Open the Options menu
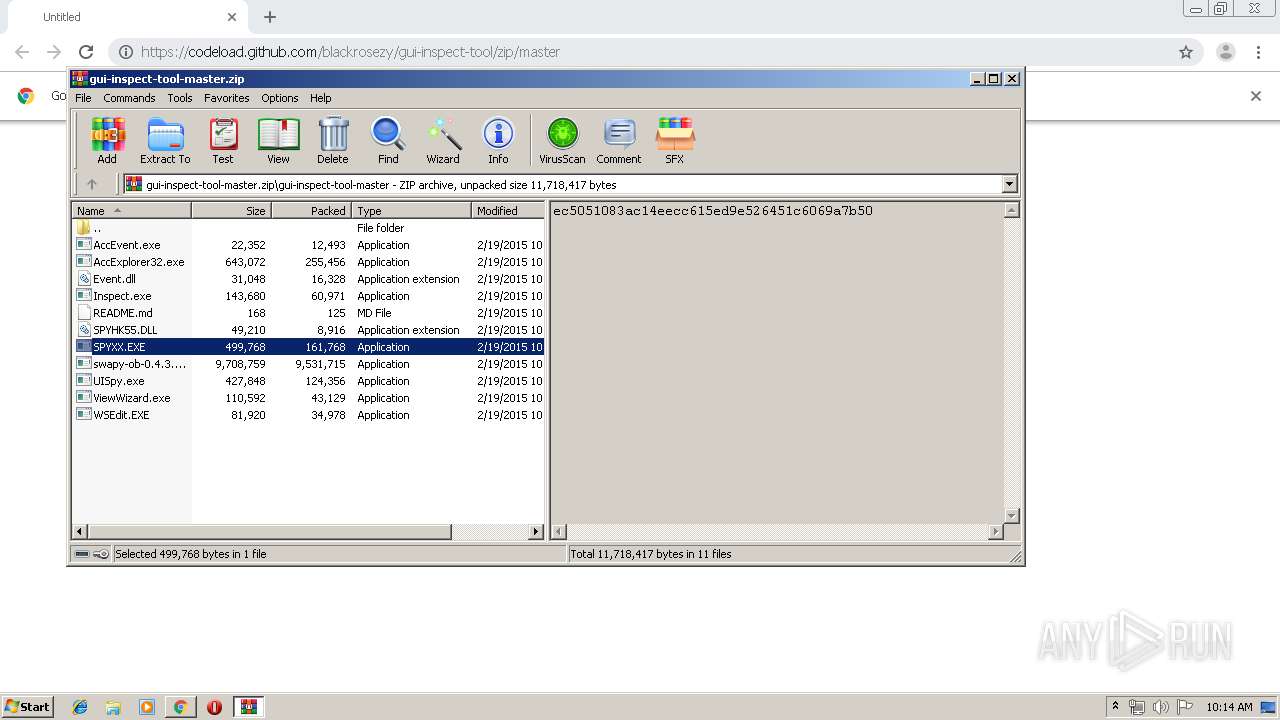The image size is (1280, 720). 280,98
